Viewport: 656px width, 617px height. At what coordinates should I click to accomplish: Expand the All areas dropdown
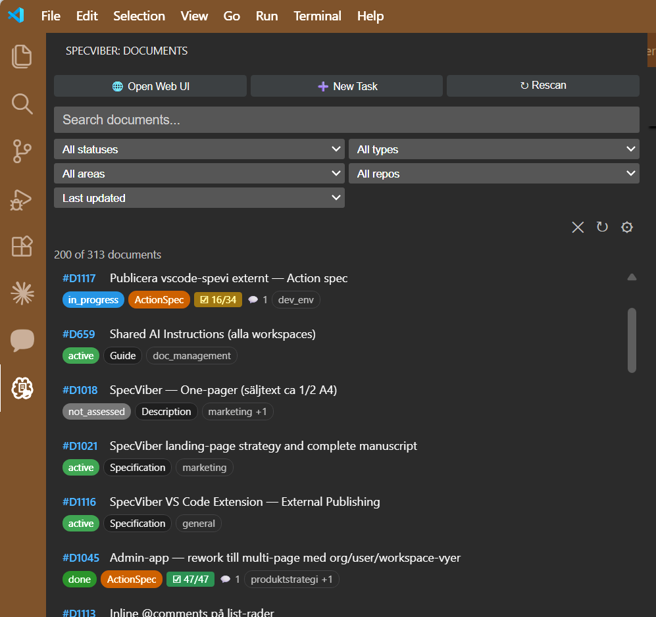point(199,174)
